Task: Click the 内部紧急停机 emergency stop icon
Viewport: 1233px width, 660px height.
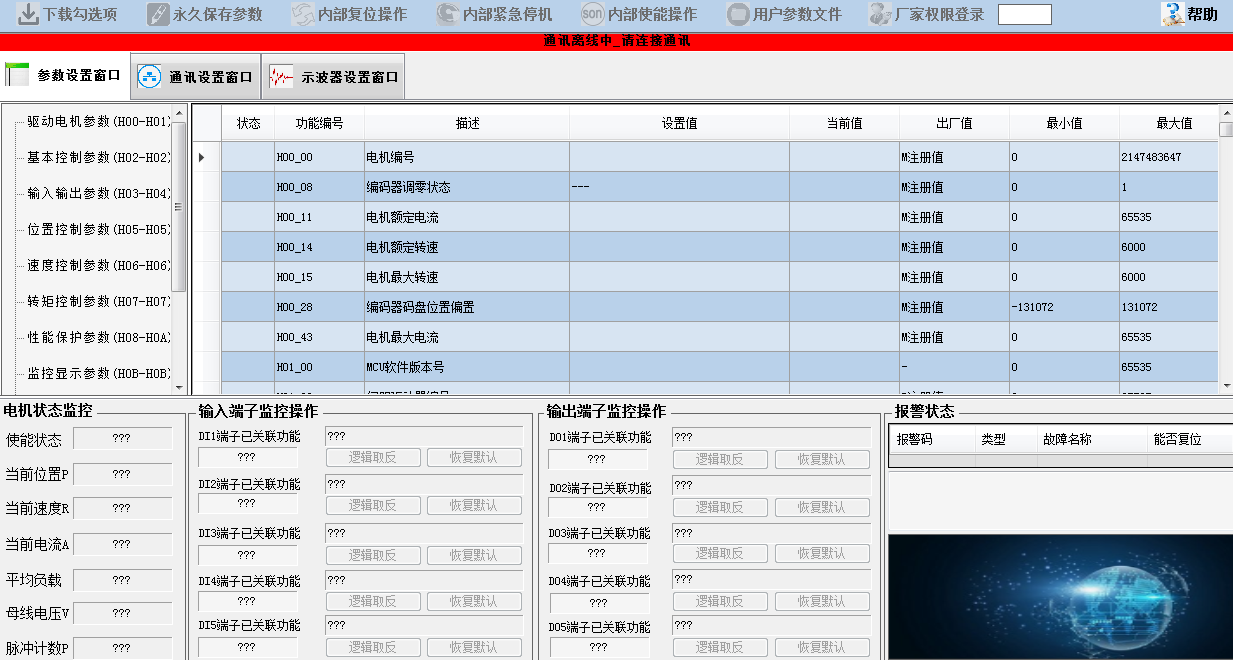Action: [448, 14]
